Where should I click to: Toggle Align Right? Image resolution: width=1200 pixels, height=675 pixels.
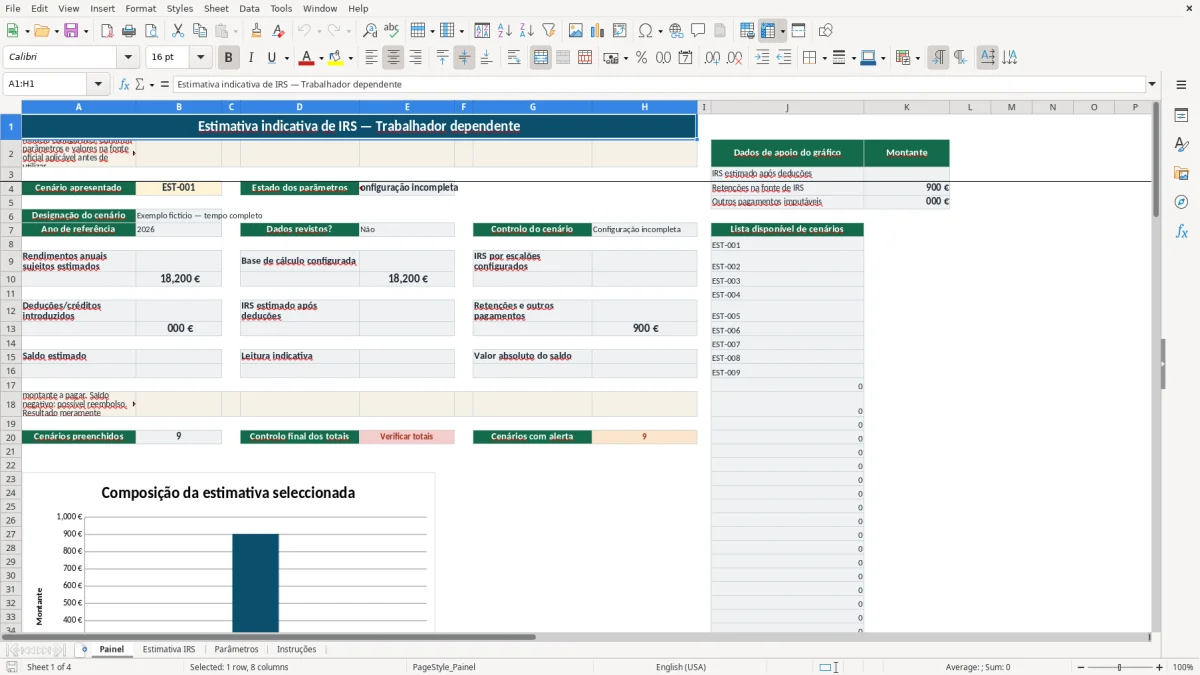click(416, 58)
